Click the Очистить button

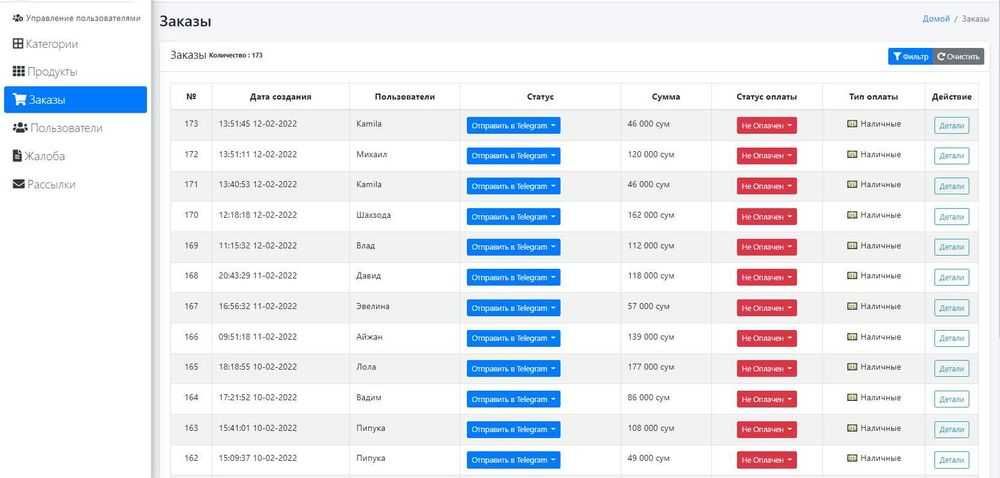pyautogui.click(x=958, y=57)
